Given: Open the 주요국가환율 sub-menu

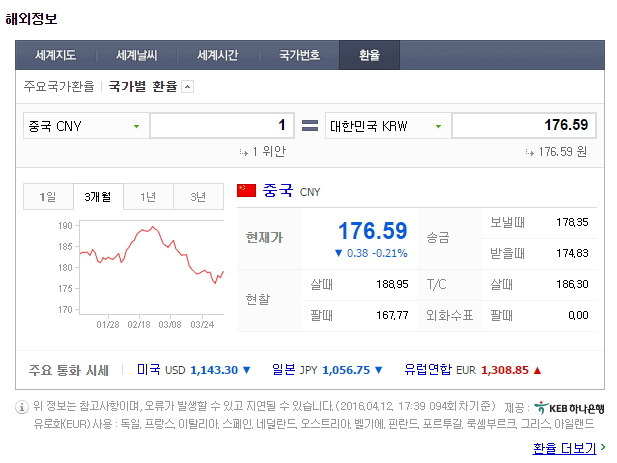Looking at the screenshot, I should [59, 86].
